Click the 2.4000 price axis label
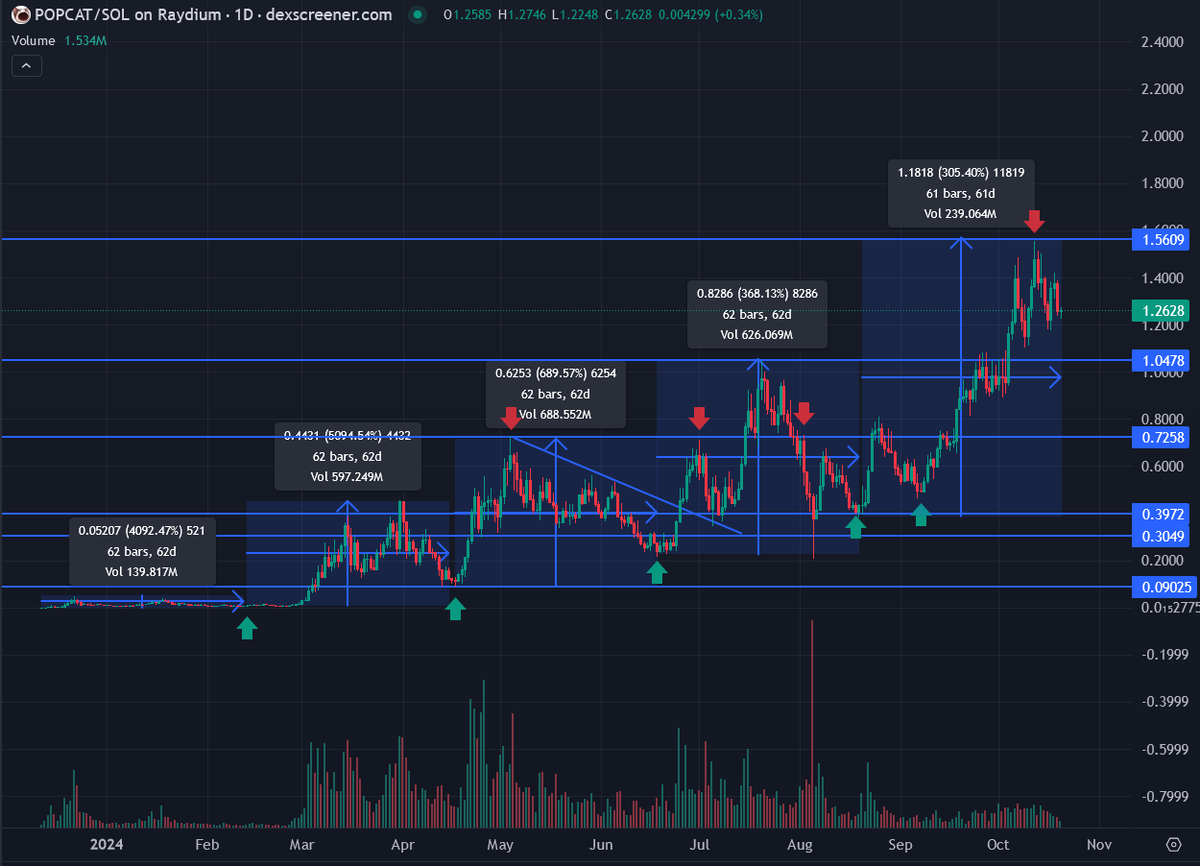The image size is (1200, 866). tap(1160, 42)
